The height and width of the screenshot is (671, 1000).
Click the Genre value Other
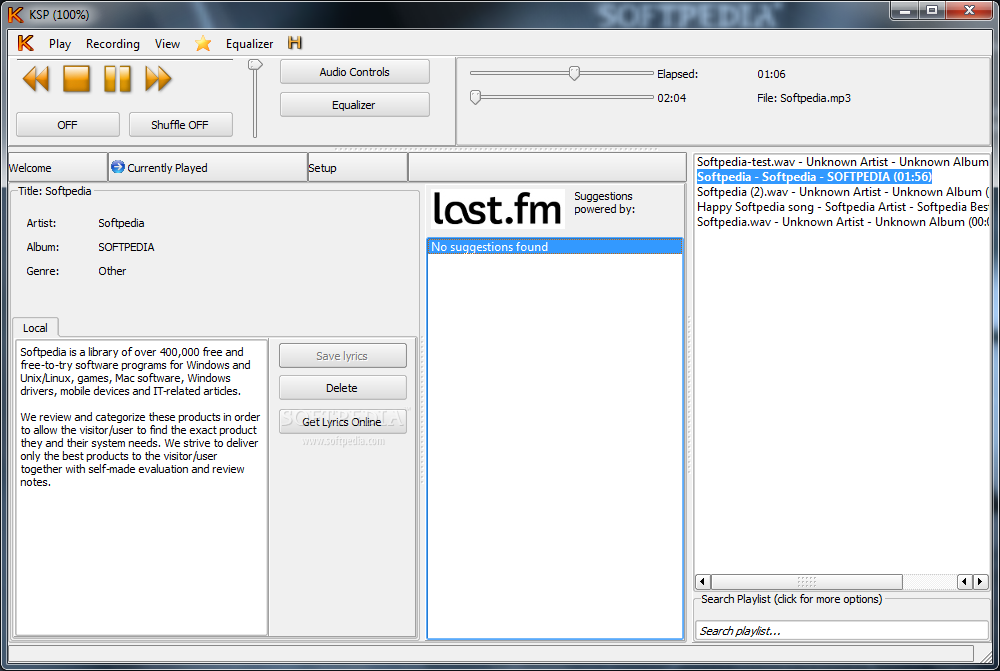click(112, 271)
